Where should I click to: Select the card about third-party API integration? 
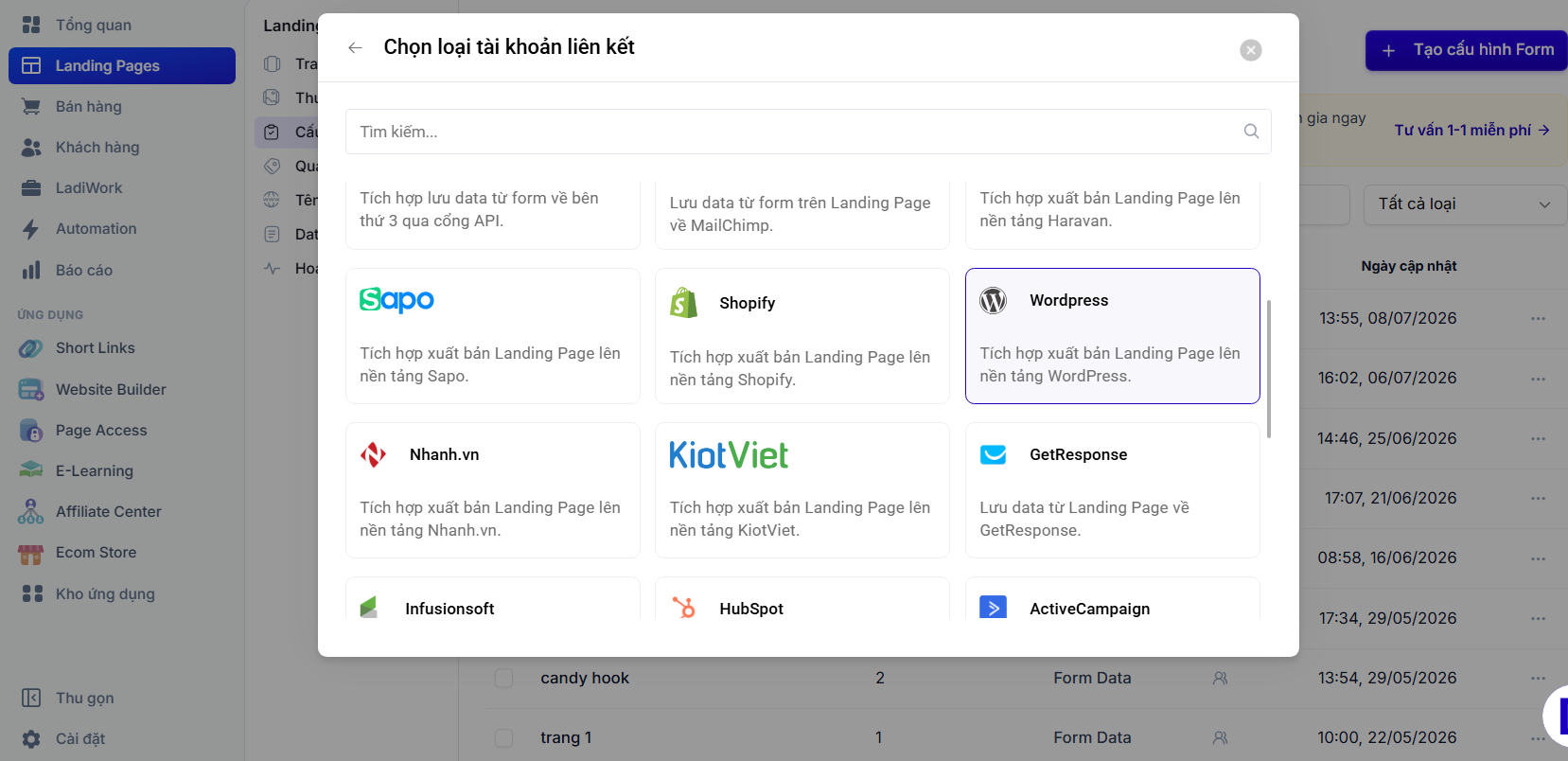click(493, 215)
